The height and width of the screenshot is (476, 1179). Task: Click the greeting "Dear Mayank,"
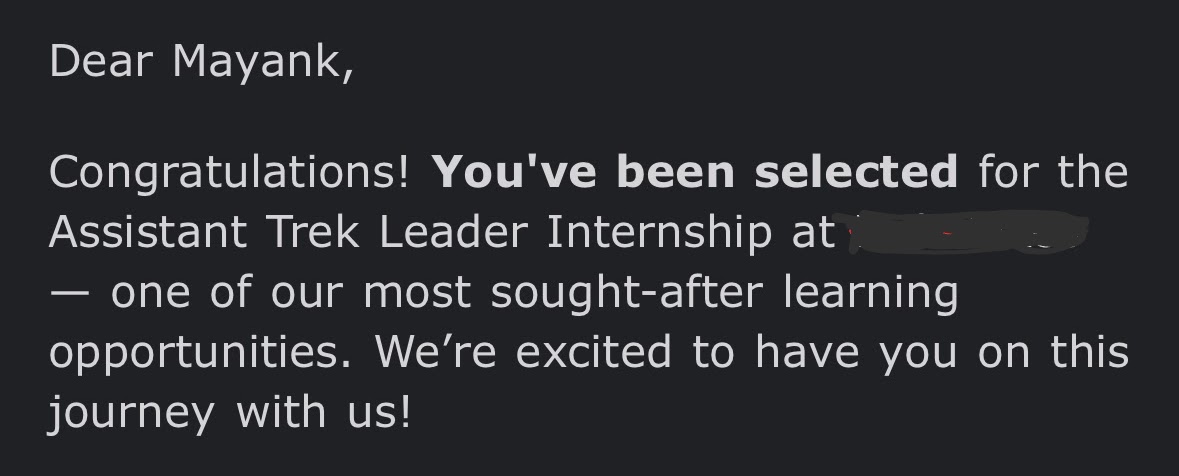[x=201, y=63]
